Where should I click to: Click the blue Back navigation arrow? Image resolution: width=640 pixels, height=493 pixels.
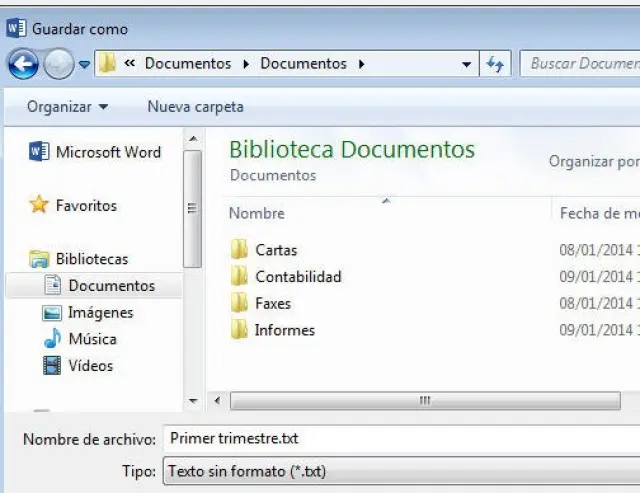tap(23, 64)
